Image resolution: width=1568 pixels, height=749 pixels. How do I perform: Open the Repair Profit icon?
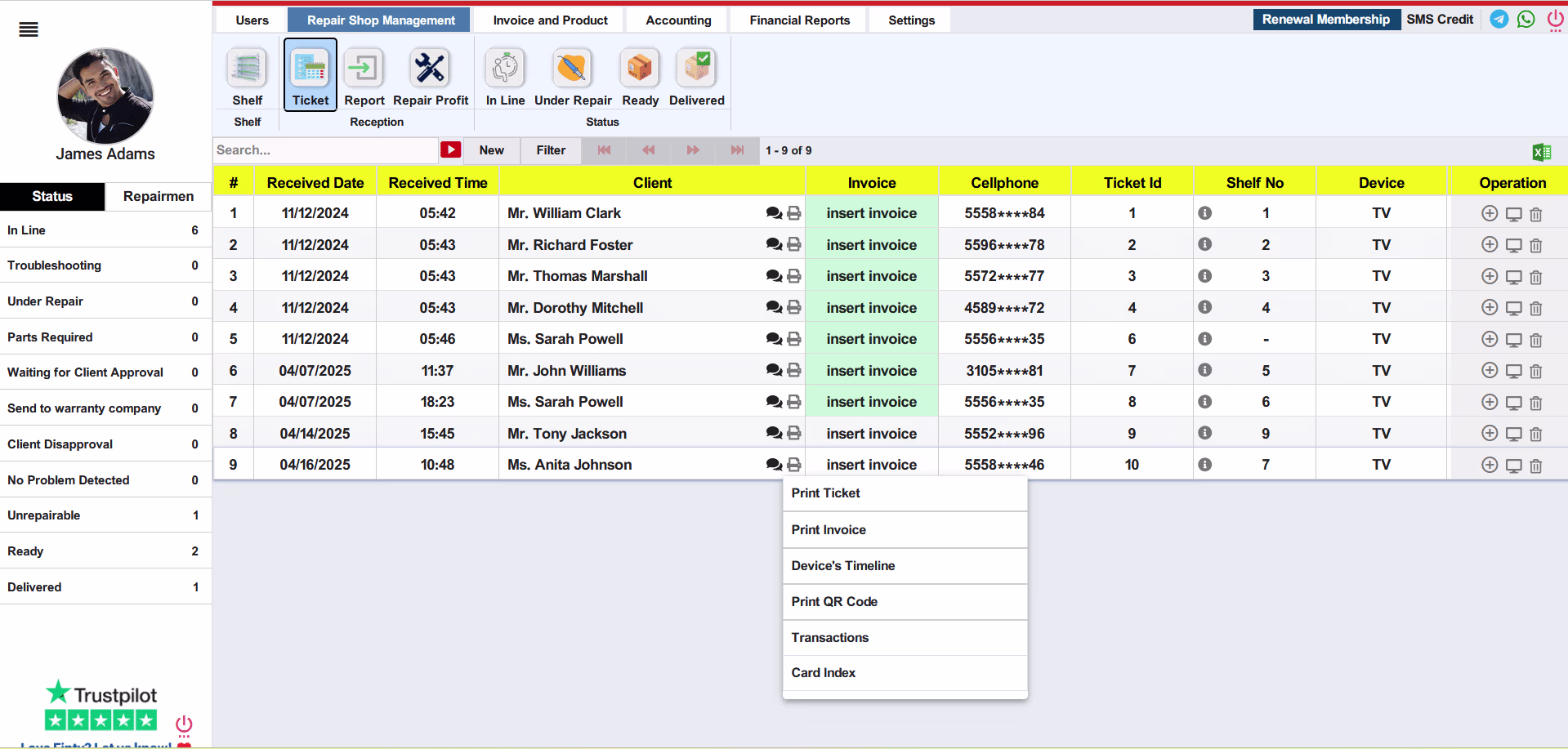point(430,68)
